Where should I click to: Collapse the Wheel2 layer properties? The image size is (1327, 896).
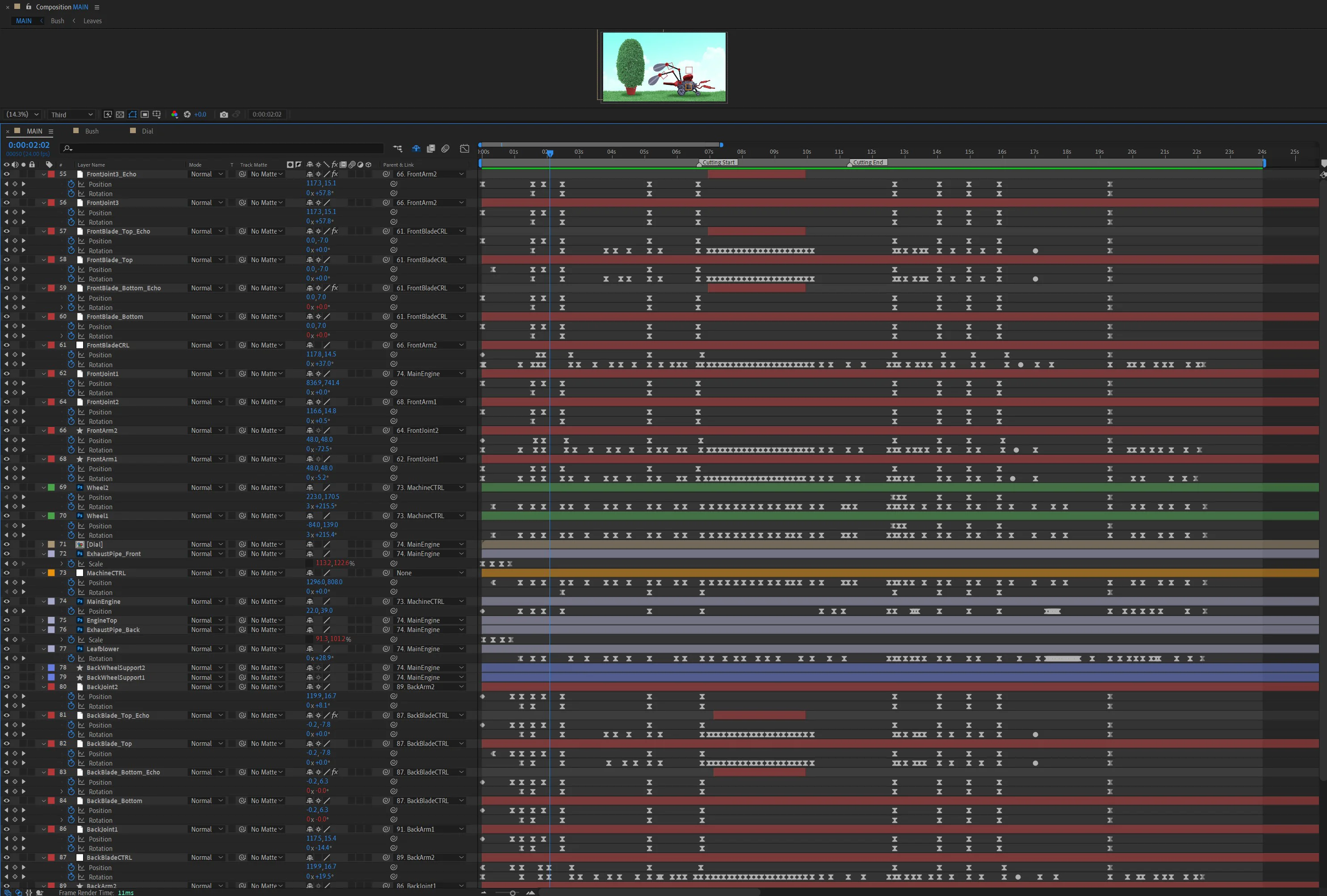click(x=43, y=488)
